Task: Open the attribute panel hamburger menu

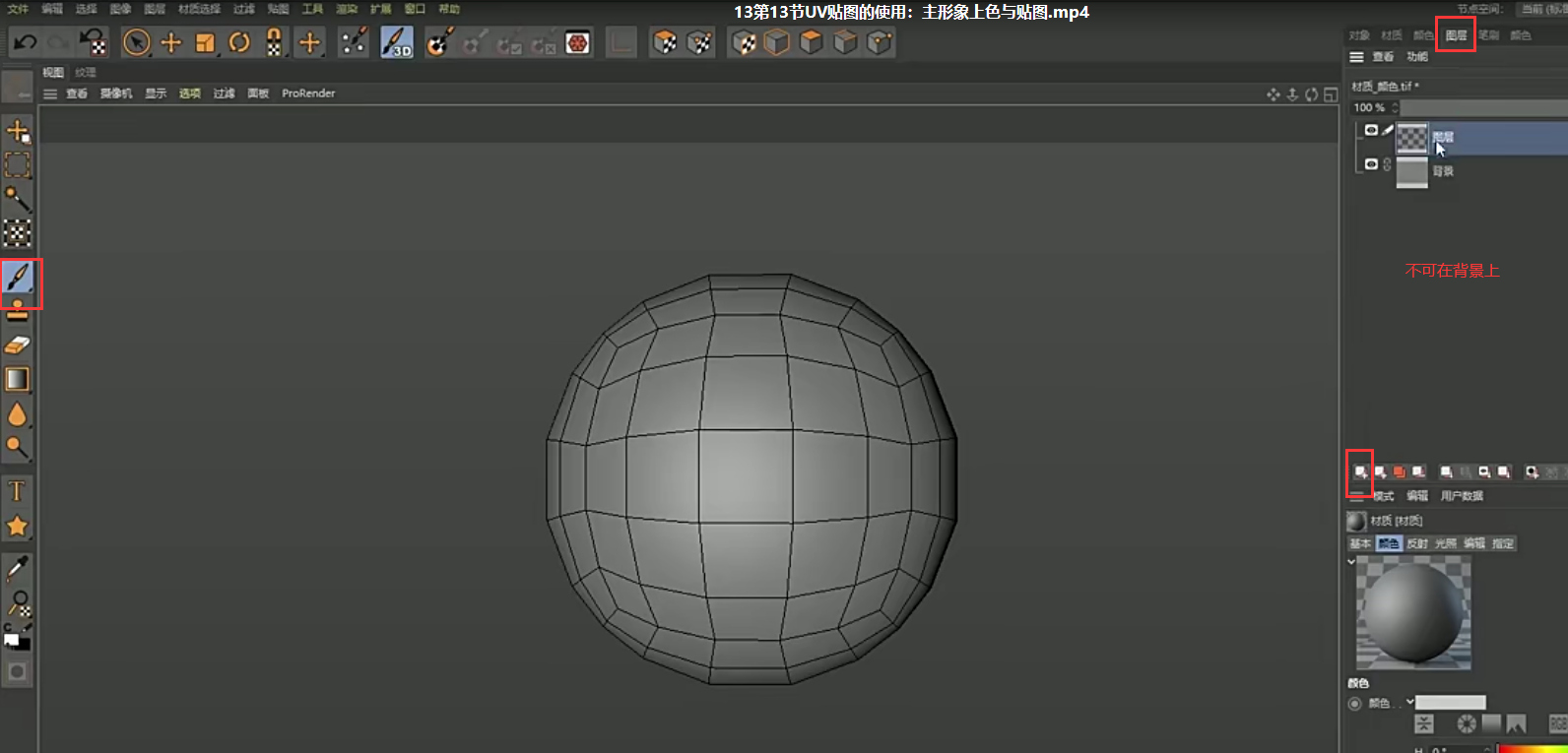Action: 1357,496
